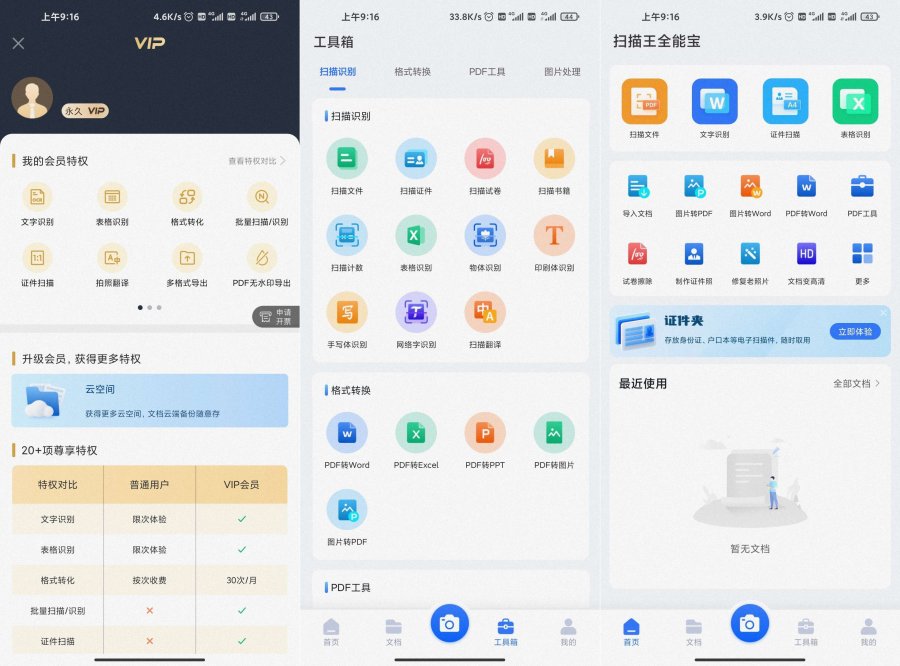Switch to the 图片处理 tab
Screen dimensions: 900x666
pos(562,72)
